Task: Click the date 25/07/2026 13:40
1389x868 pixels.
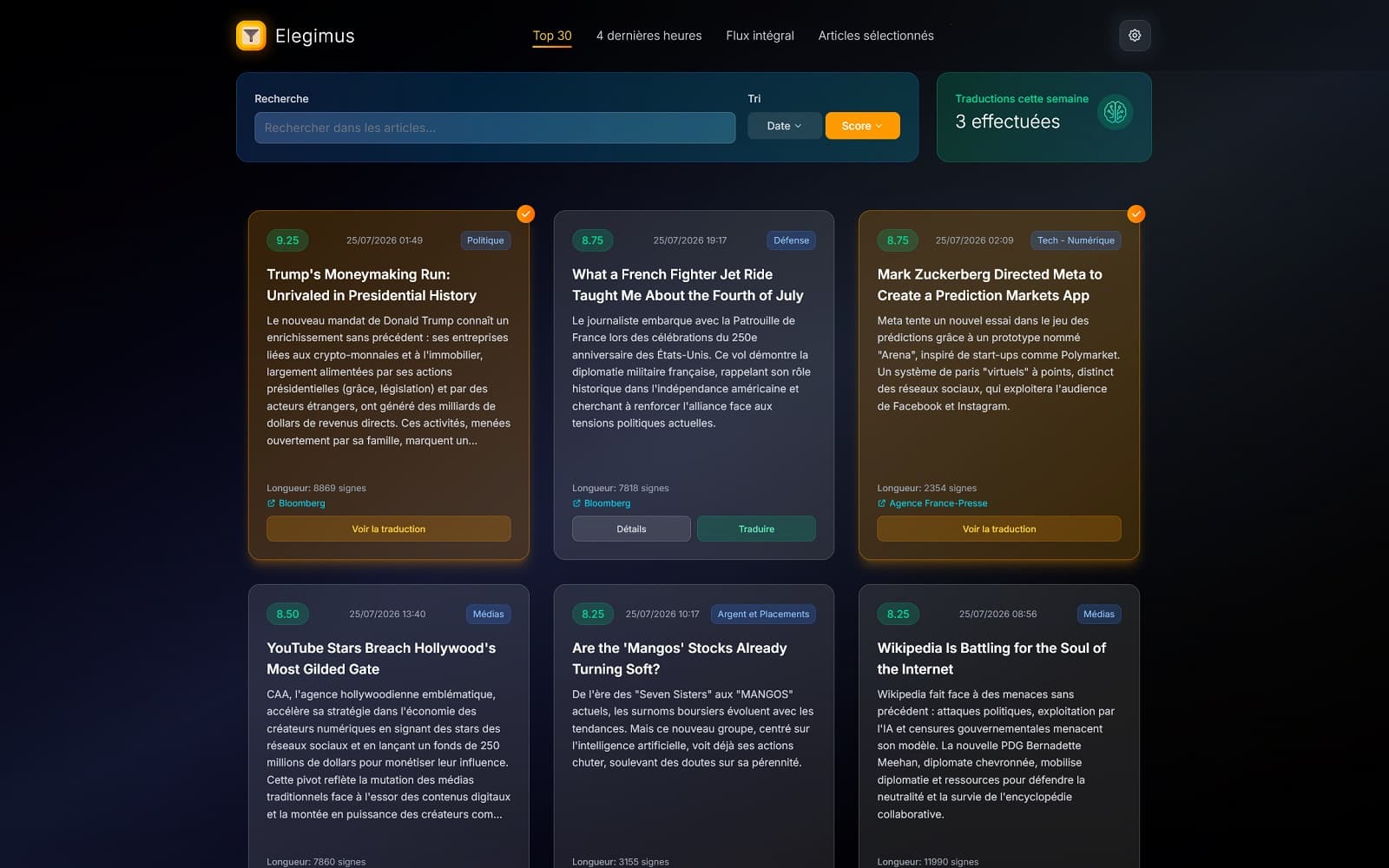Action: click(x=387, y=614)
